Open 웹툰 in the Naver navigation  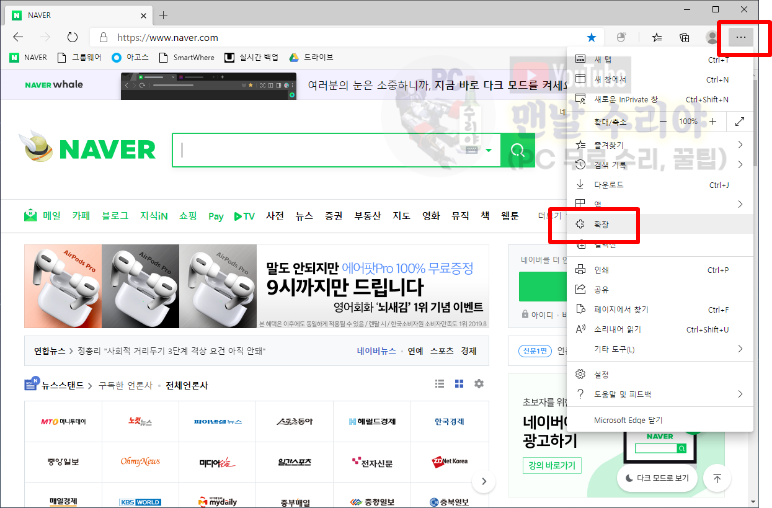coord(510,216)
